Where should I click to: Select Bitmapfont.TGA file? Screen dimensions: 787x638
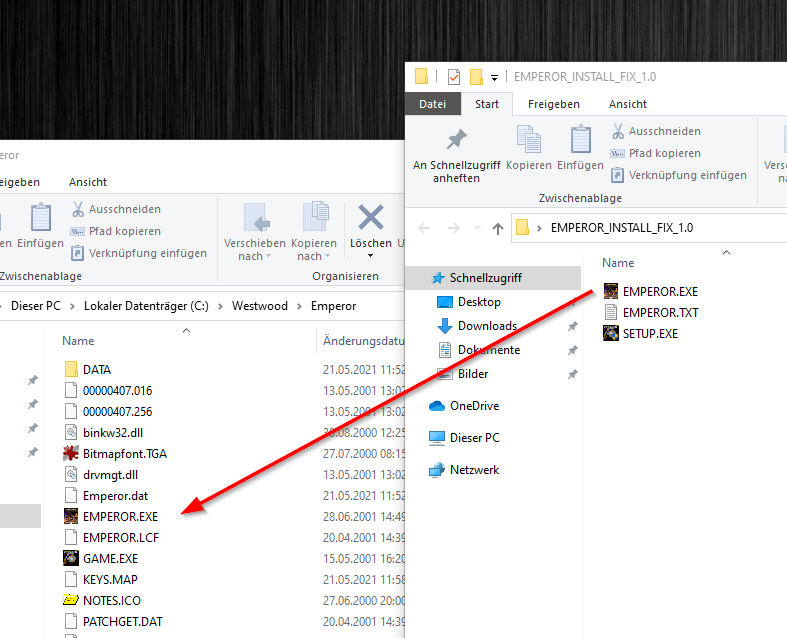tap(115, 454)
